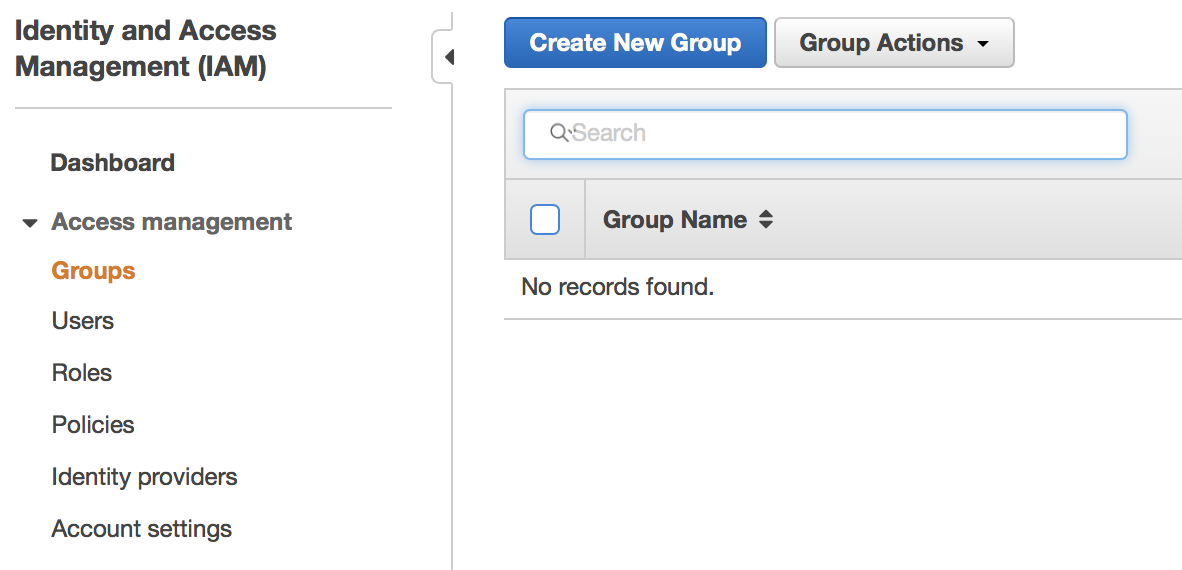Viewport: 1182px width, 570px height.
Task: Open the Users section
Action: [x=83, y=321]
